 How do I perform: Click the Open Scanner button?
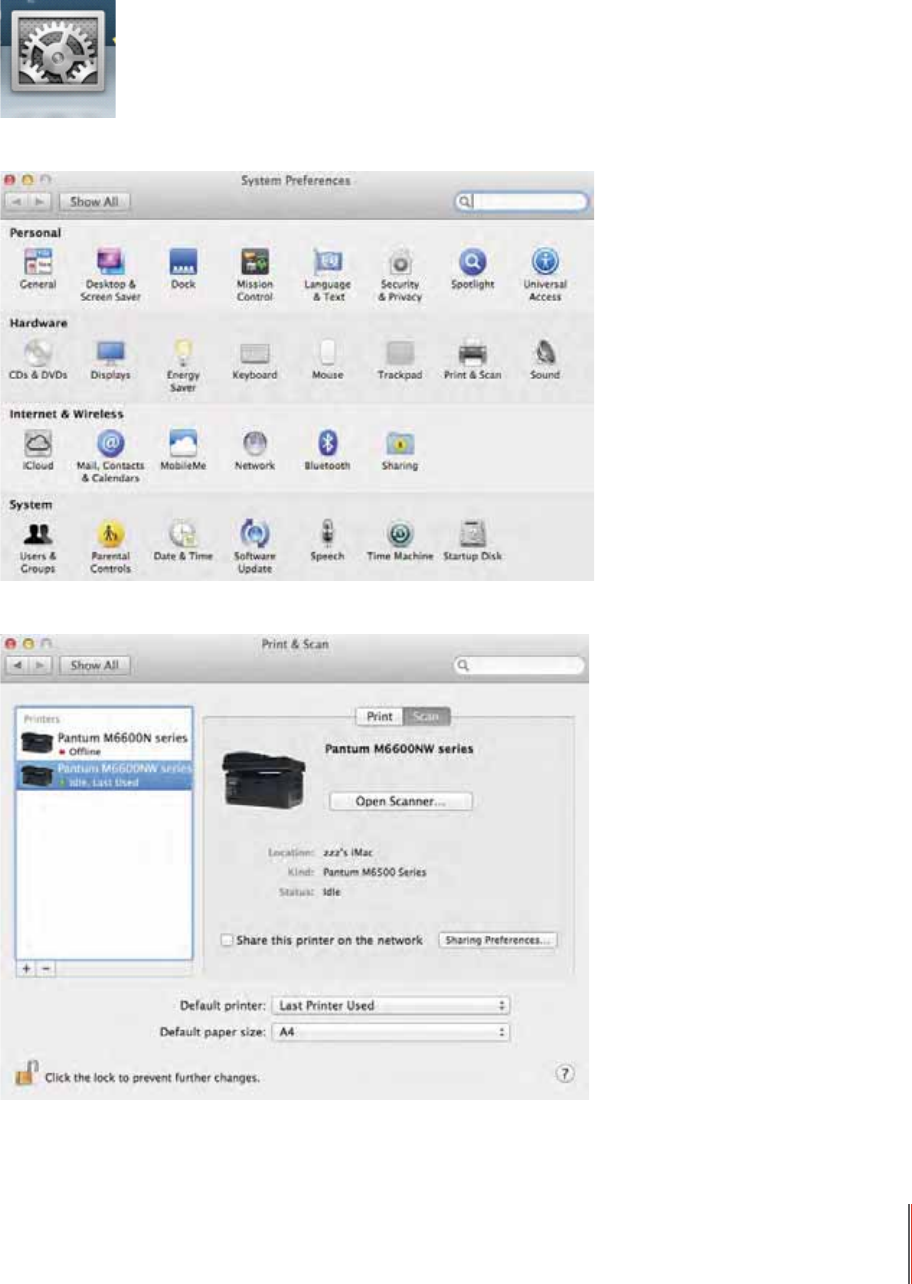pyautogui.click(x=400, y=801)
